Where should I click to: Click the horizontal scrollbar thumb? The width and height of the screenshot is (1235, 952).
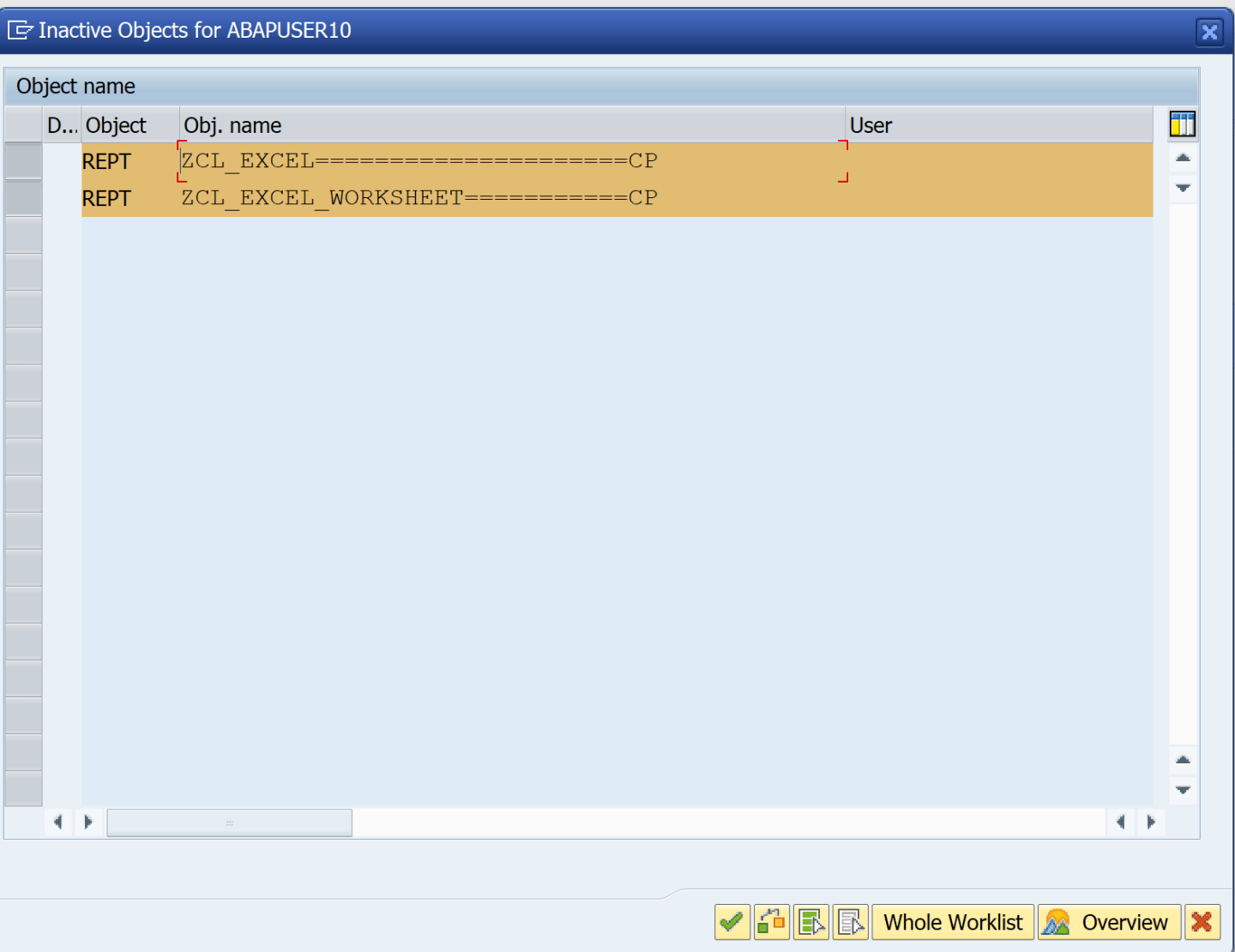click(229, 822)
